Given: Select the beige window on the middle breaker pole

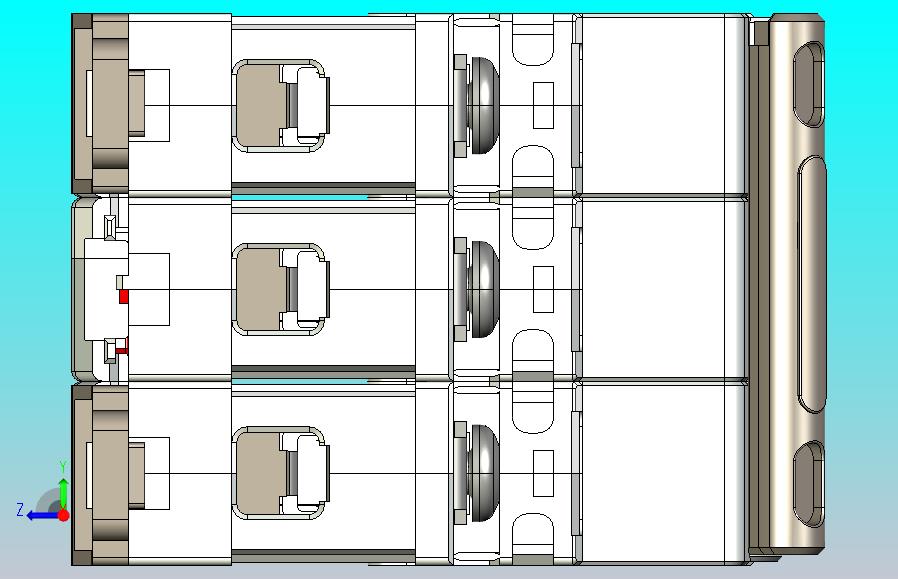Looking at the screenshot, I should [260, 290].
